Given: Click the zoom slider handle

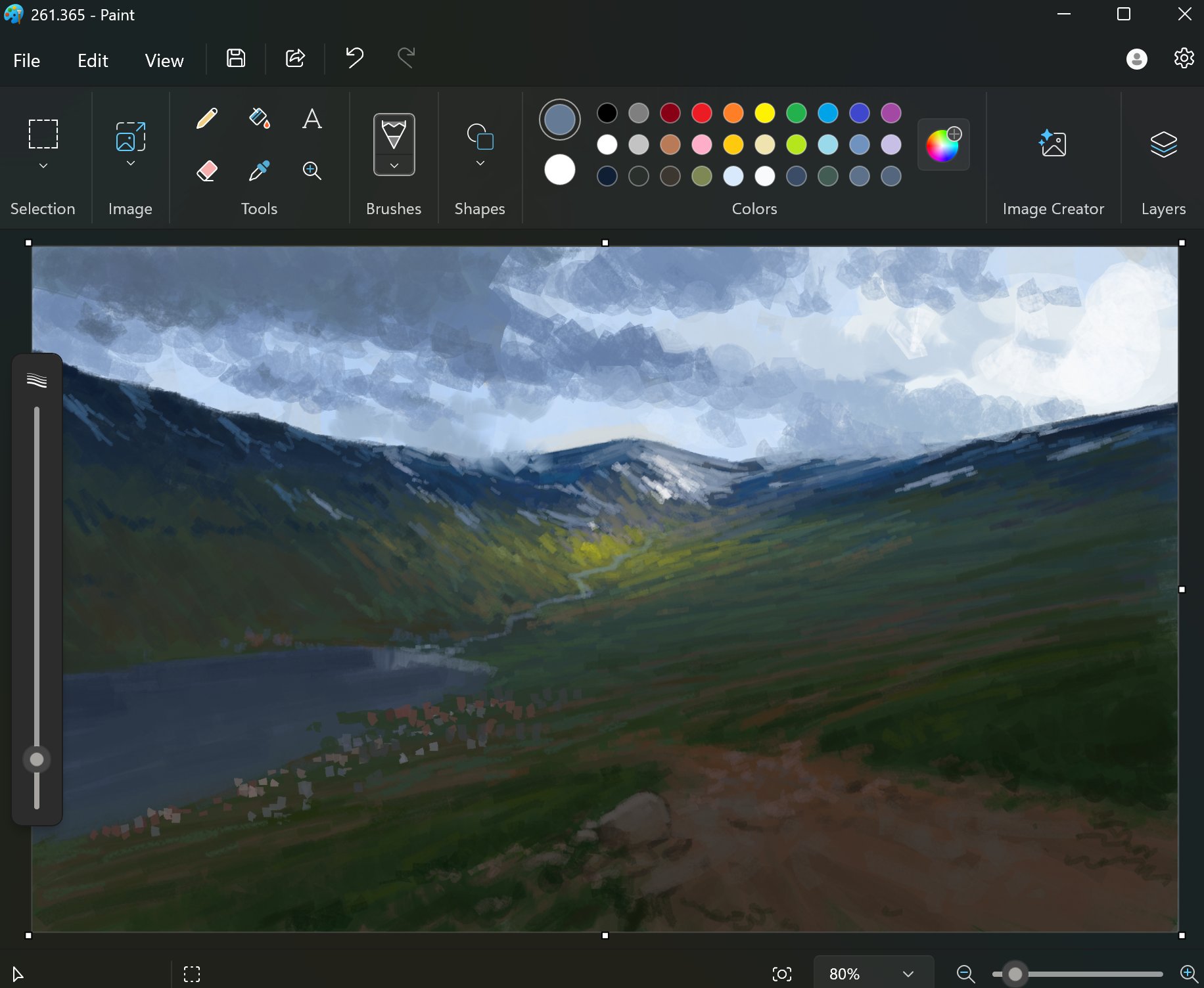Looking at the screenshot, I should click(1015, 974).
